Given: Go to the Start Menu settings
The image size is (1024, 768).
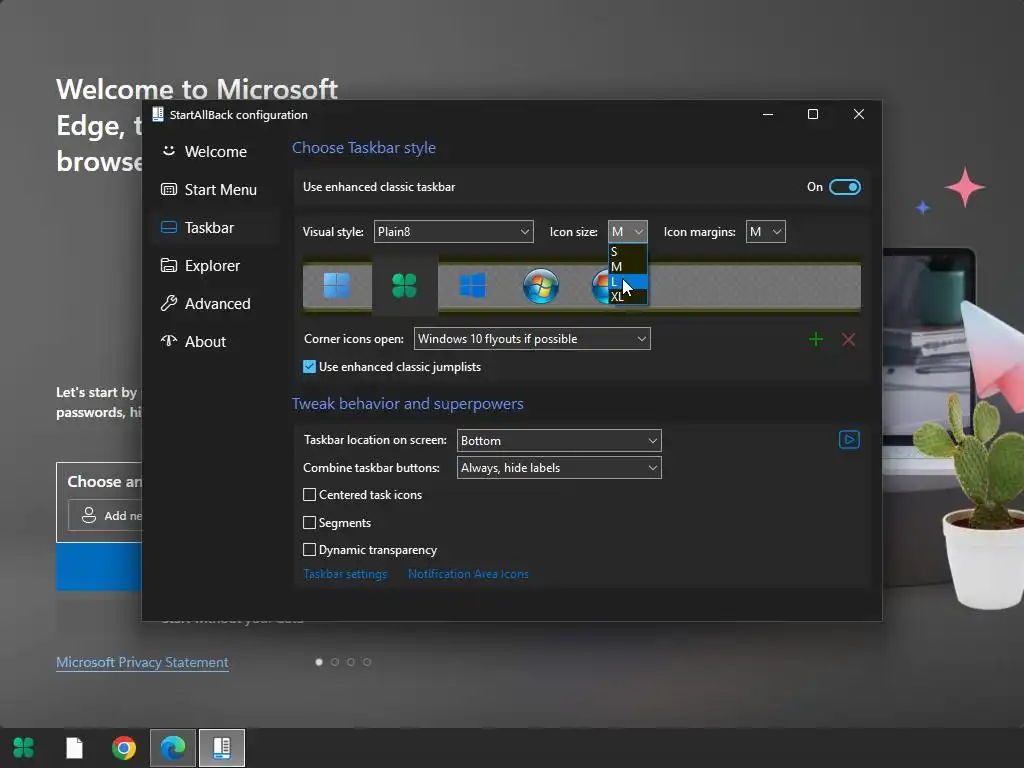Looking at the screenshot, I should coord(214,189).
